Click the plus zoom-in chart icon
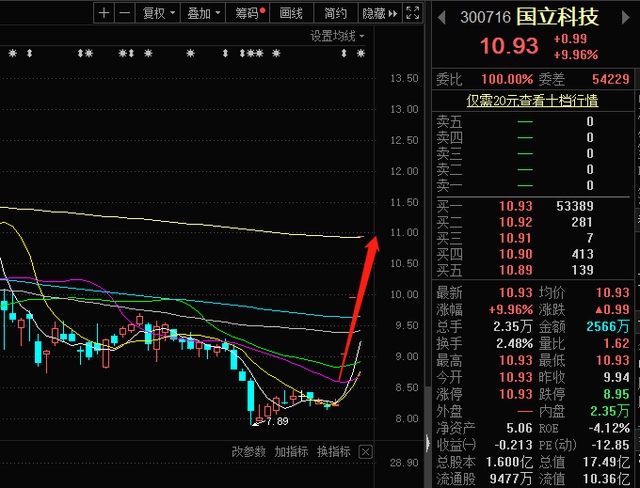640x488 pixels. point(104,13)
